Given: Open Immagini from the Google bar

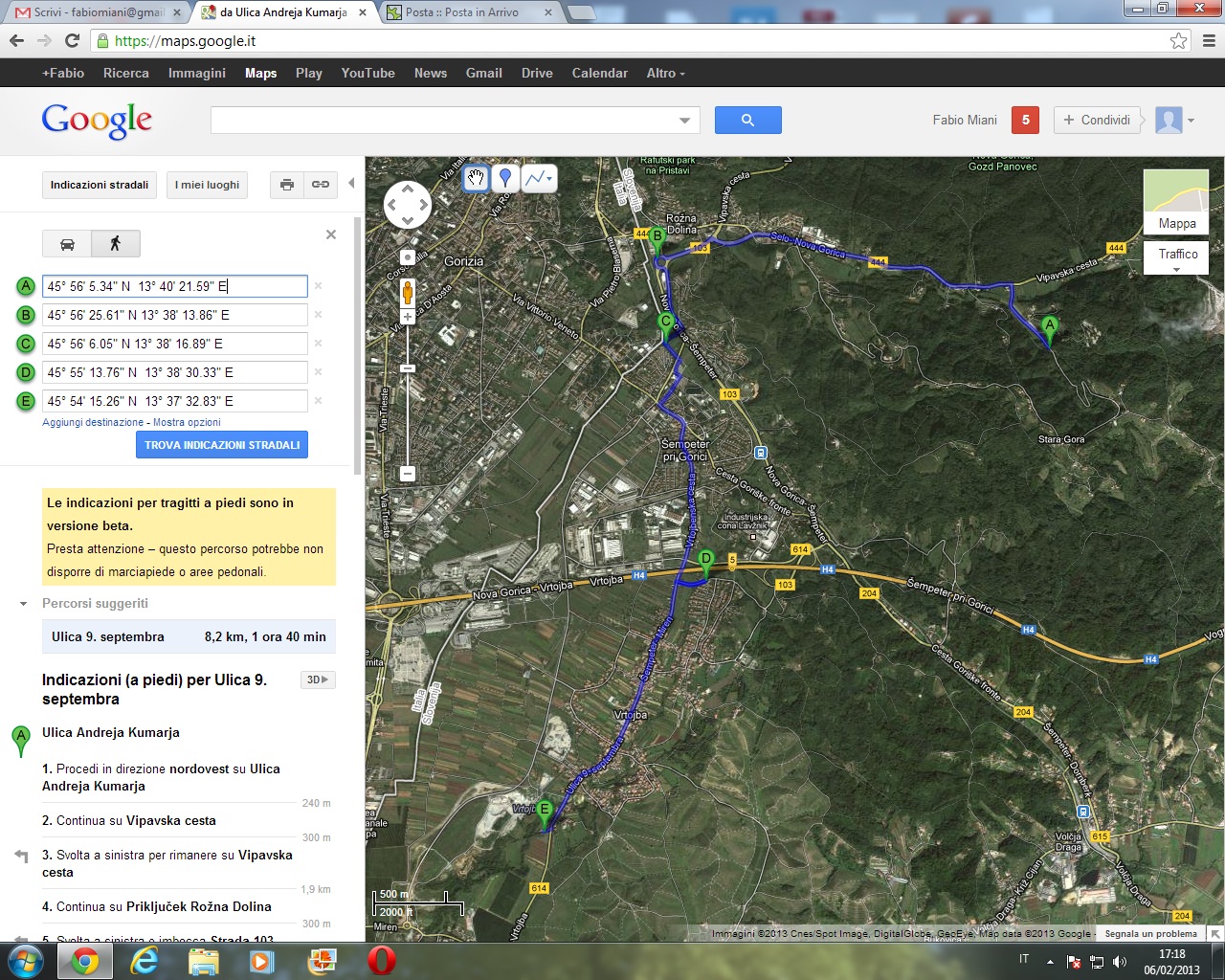Looking at the screenshot, I should (197, 73).
